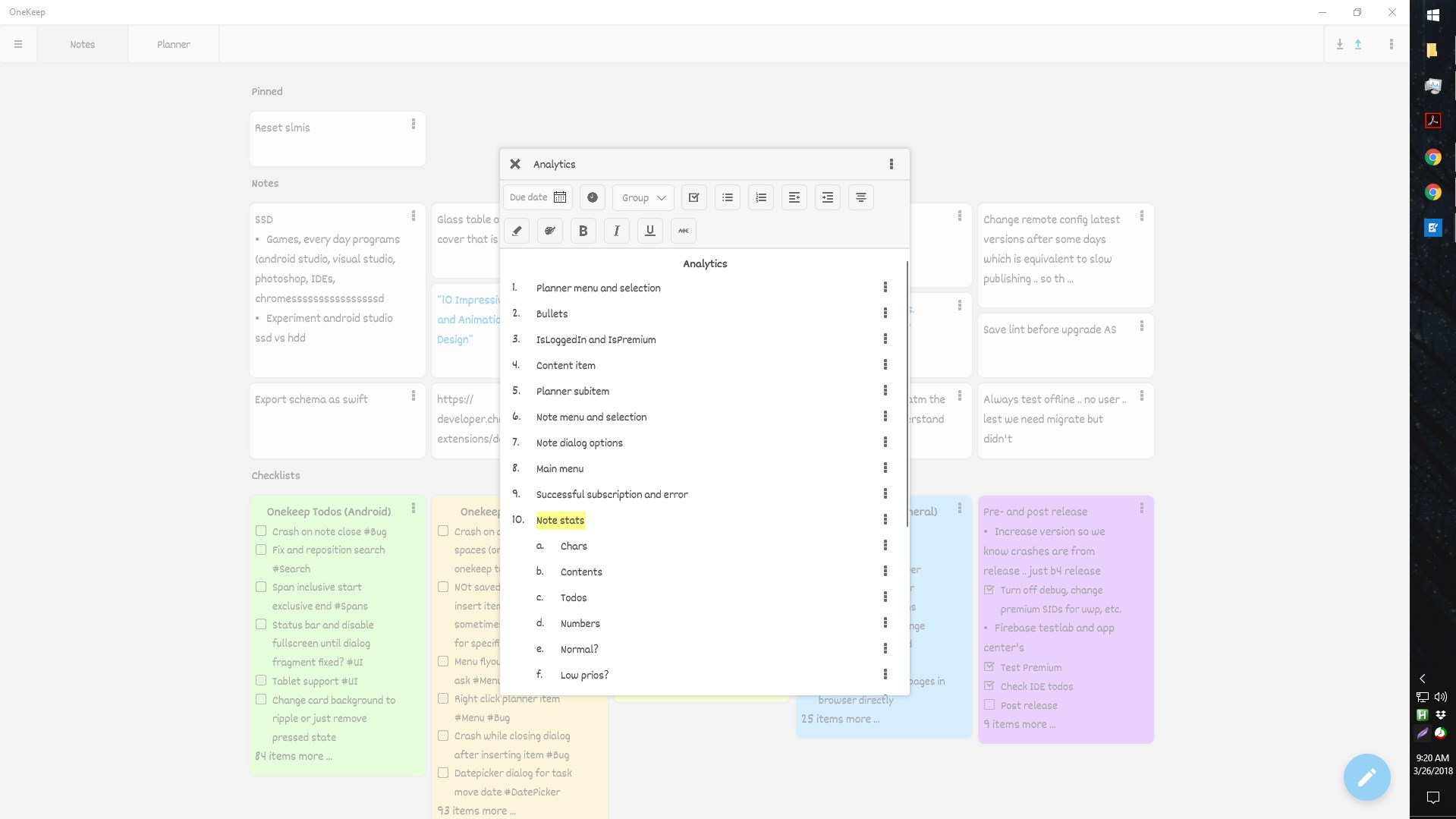Open the Windows Start menu
Image resolution: width=1456 pixels, height=819 pixels.
coord(1433,14)
